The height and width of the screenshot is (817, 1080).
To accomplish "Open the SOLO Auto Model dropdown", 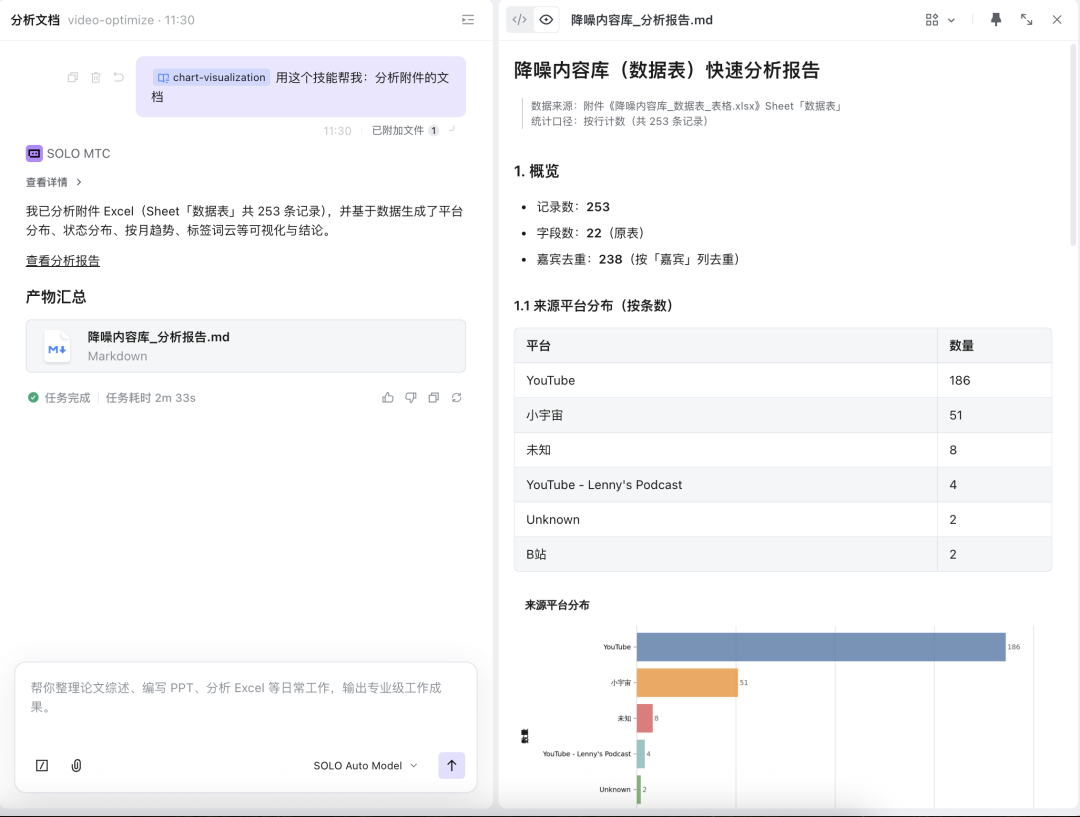I will click(x=365, y=765).
